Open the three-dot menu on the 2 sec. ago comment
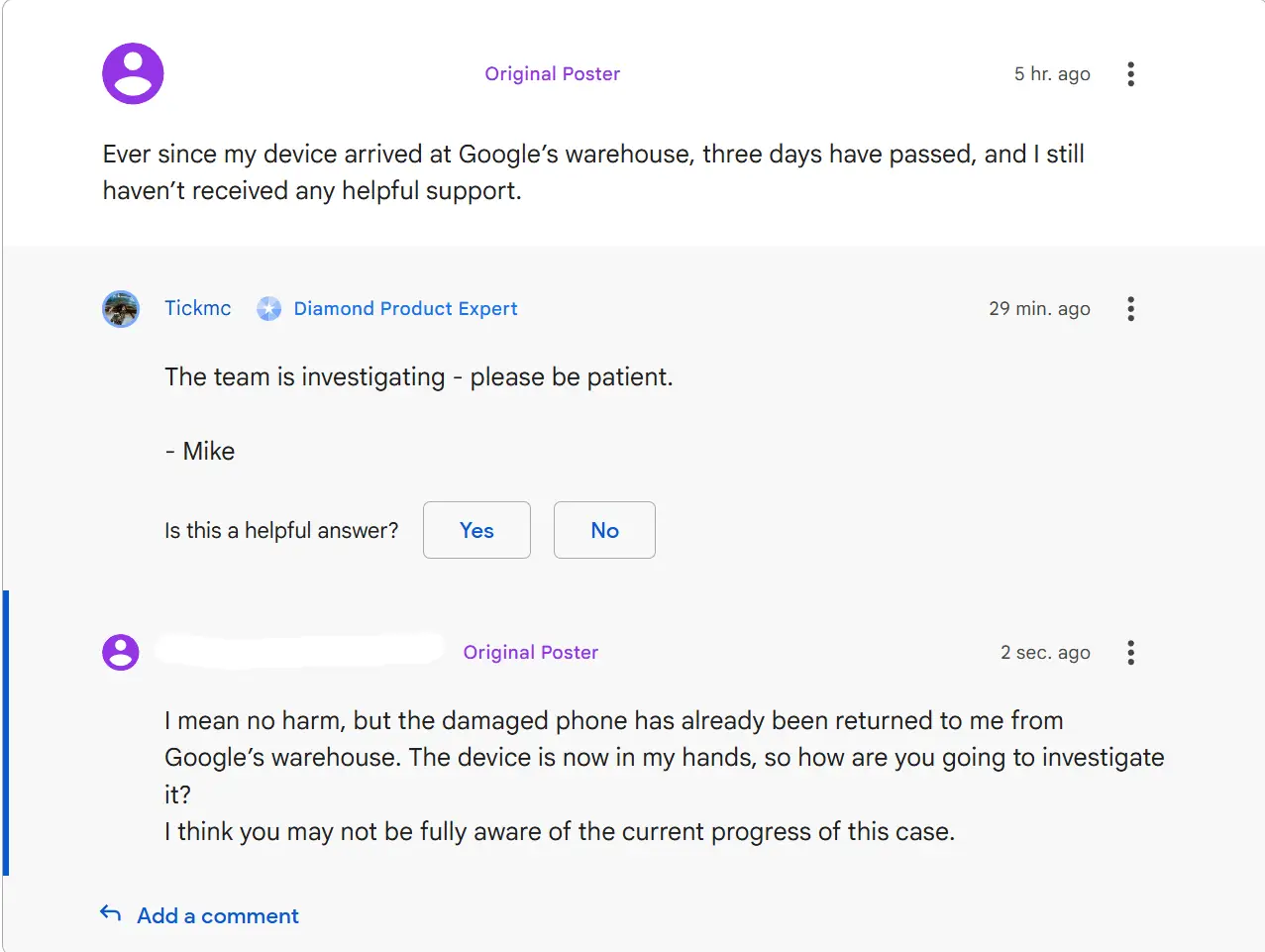This screenshot has width=1265, height=952. (1130, 653)
